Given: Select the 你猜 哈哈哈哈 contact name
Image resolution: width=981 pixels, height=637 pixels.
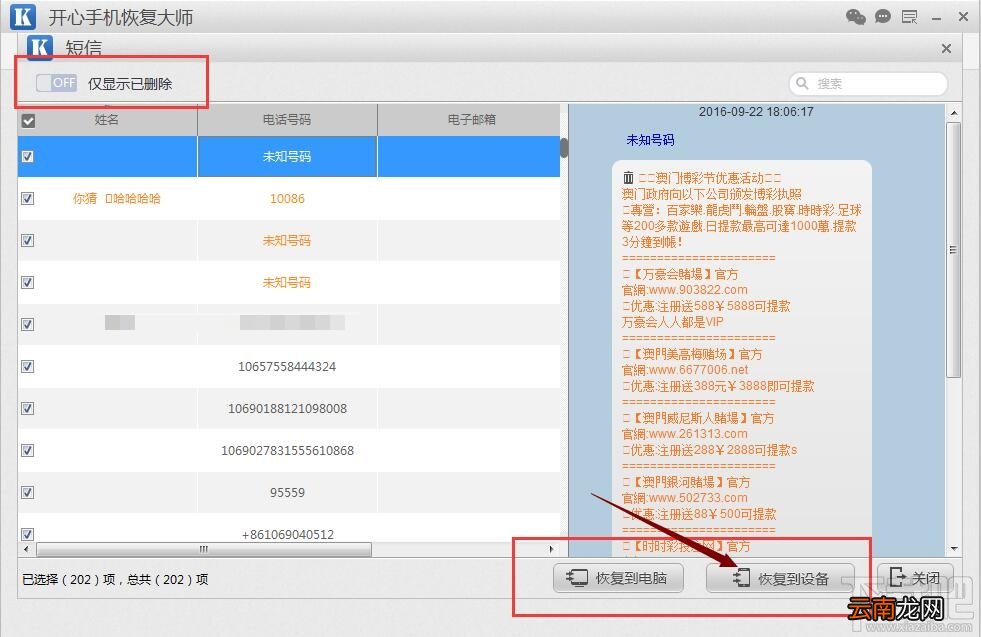Looking at the screenshot, I should pos(116,198).
